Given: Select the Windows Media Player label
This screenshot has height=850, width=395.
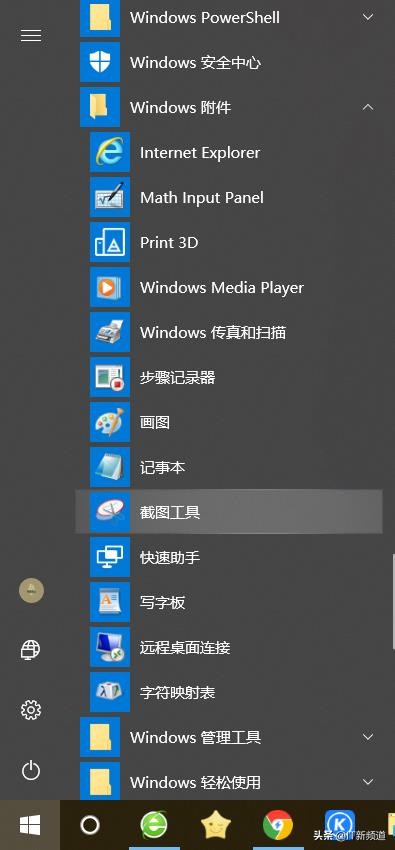Looking at the screenshot, I should (x=222, y=288).
